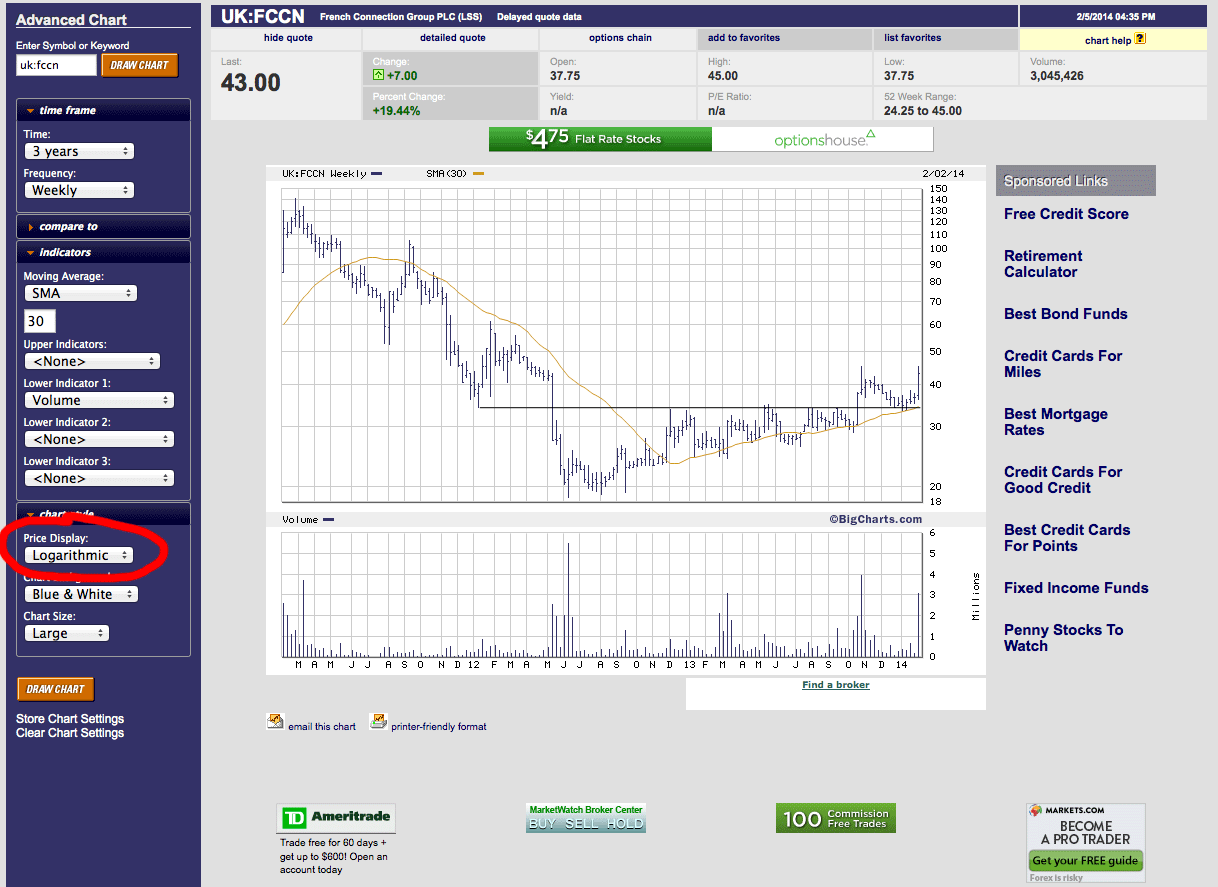This screenshot has width=1218, height=887.
Task: Click Store Chart Settings link
Action: 70,719
